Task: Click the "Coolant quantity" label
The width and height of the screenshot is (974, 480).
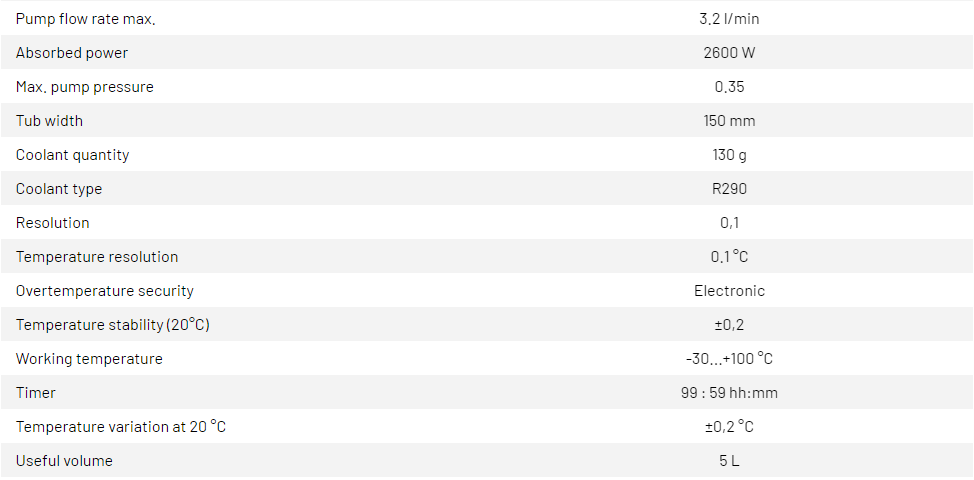Action: 72,155
